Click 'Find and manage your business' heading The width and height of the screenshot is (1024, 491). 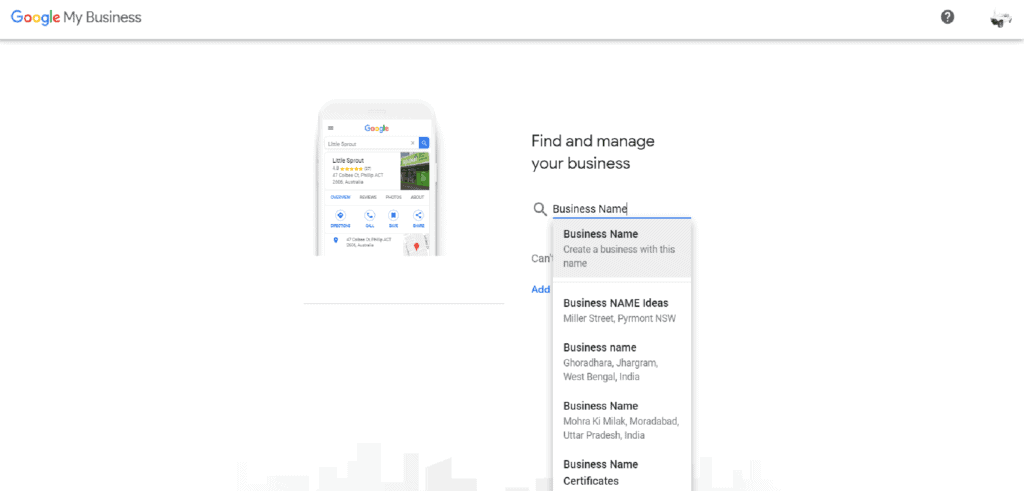pyautogui.click(x=593, y=152)
